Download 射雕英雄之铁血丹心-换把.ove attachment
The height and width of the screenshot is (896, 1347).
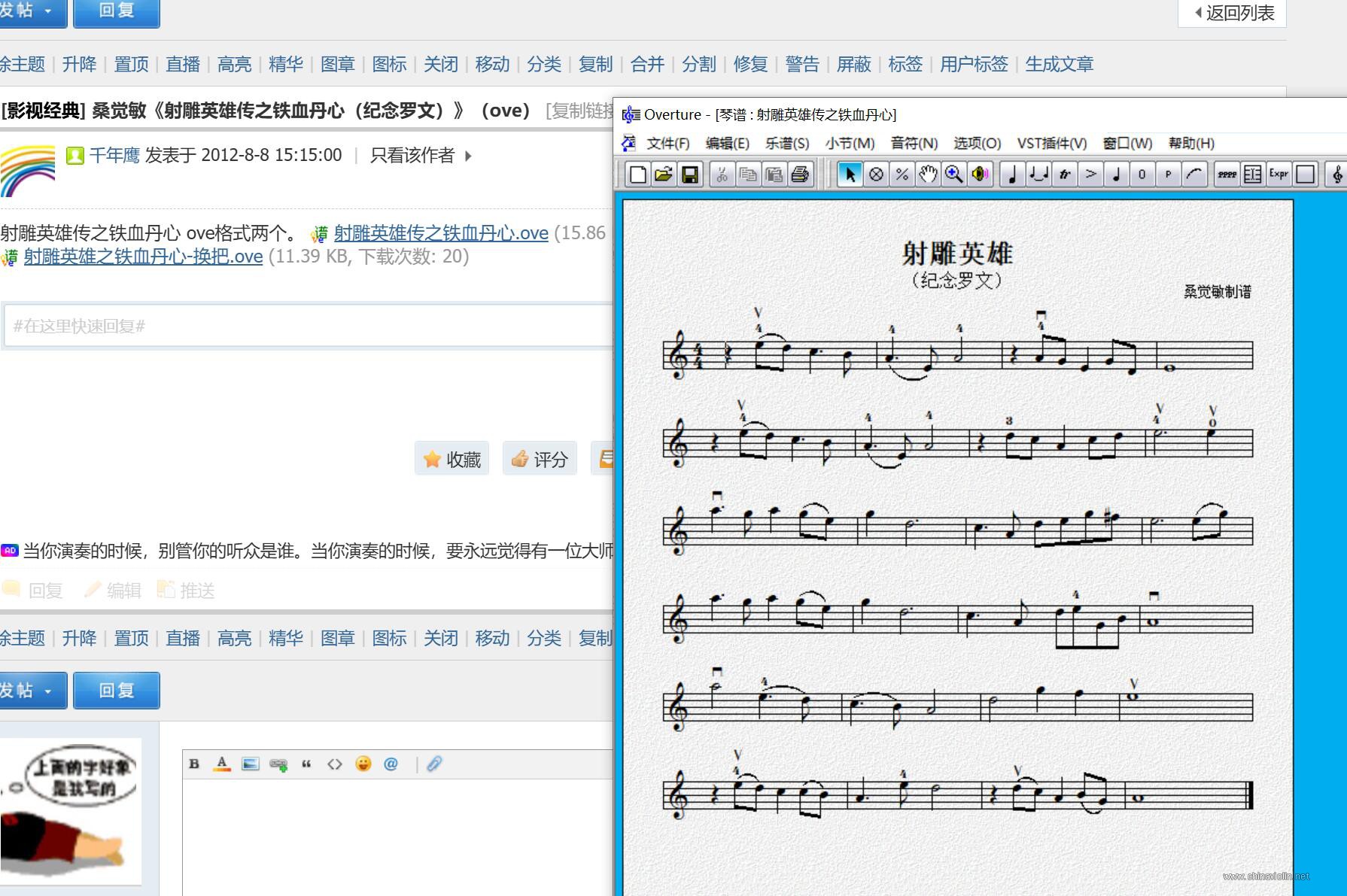click(143, 257)
